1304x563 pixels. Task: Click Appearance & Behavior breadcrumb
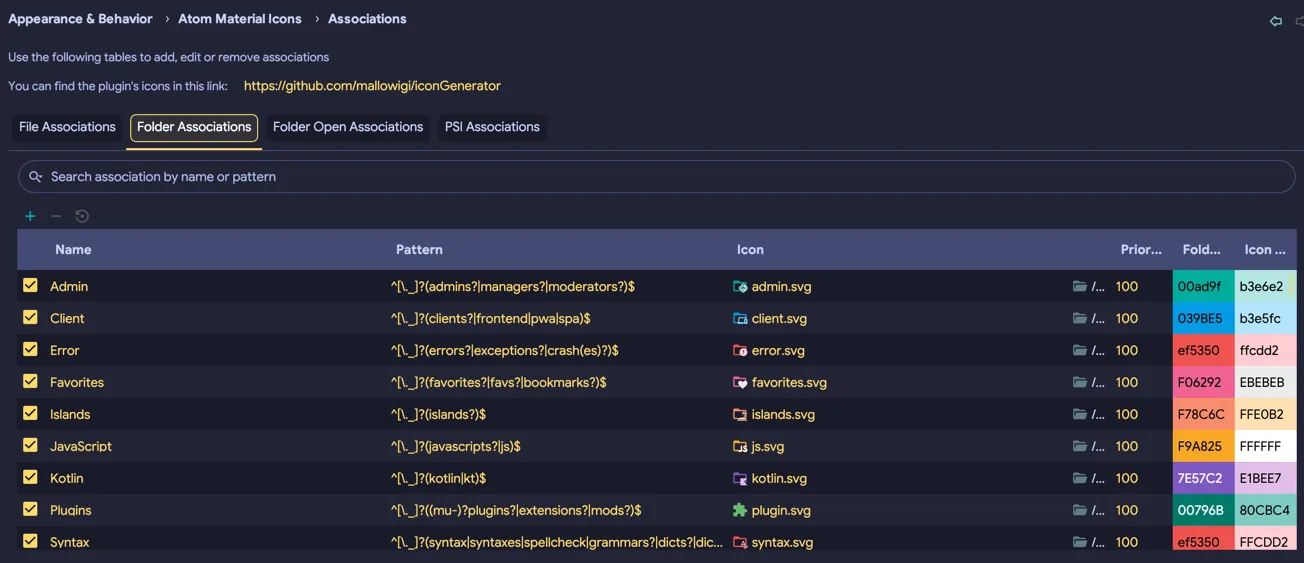pyautogui.click(x=81, y=19)
